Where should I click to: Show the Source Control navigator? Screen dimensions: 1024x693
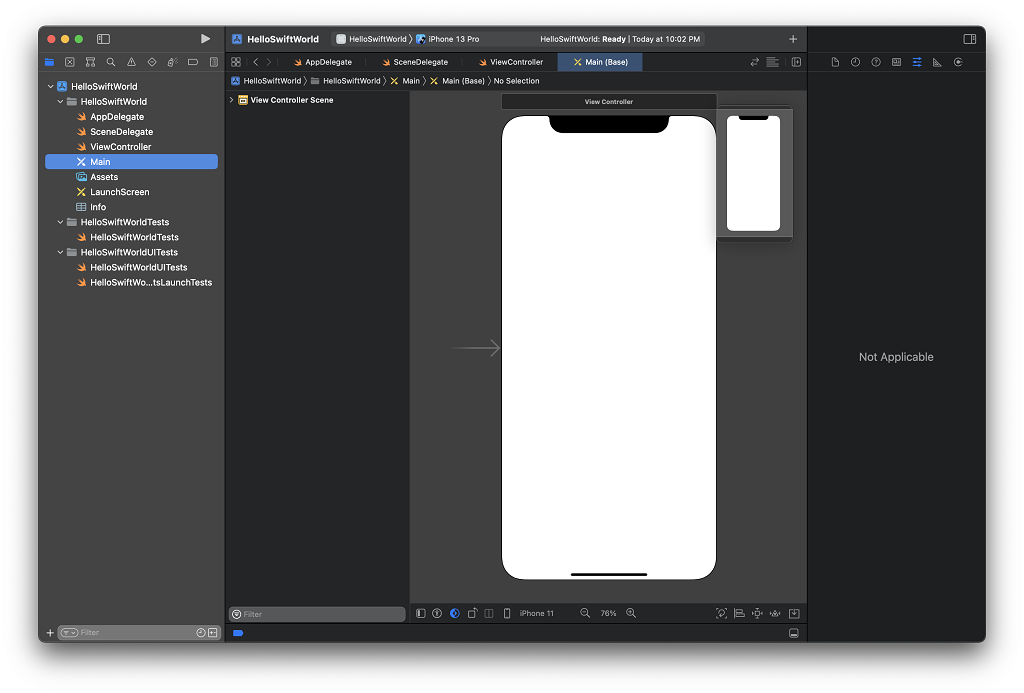pos(70,62)
